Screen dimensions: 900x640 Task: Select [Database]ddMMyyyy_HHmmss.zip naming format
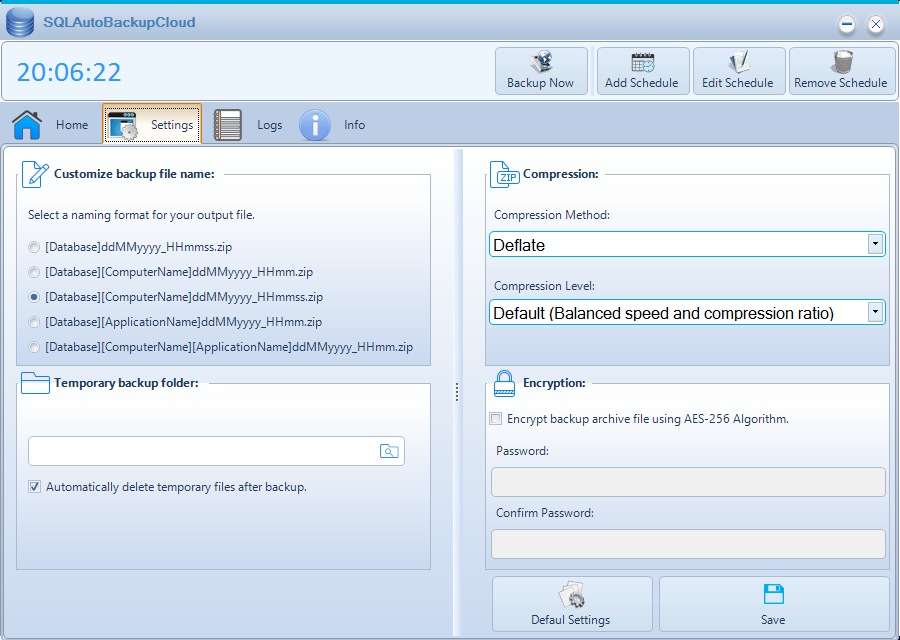click(34, 247)
